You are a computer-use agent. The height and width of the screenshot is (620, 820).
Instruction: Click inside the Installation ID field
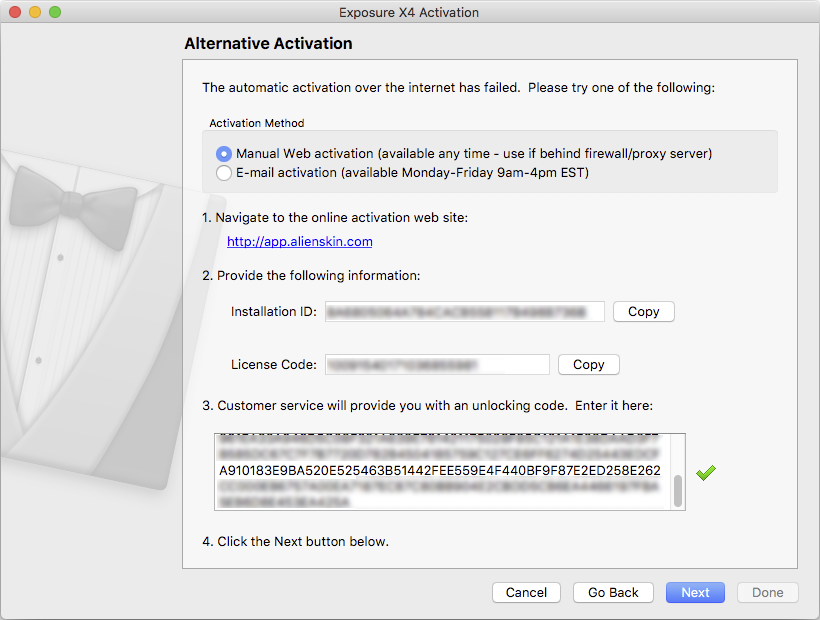465,312
